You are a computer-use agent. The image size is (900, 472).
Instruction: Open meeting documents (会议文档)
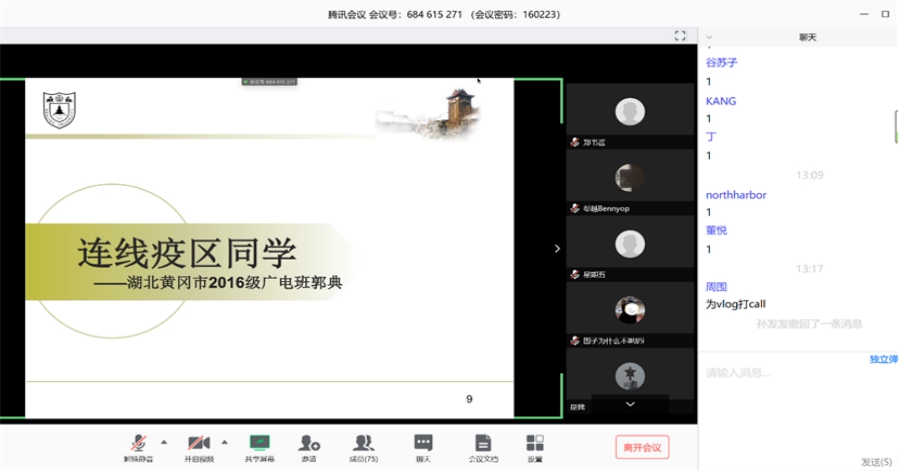click(483, 444)
